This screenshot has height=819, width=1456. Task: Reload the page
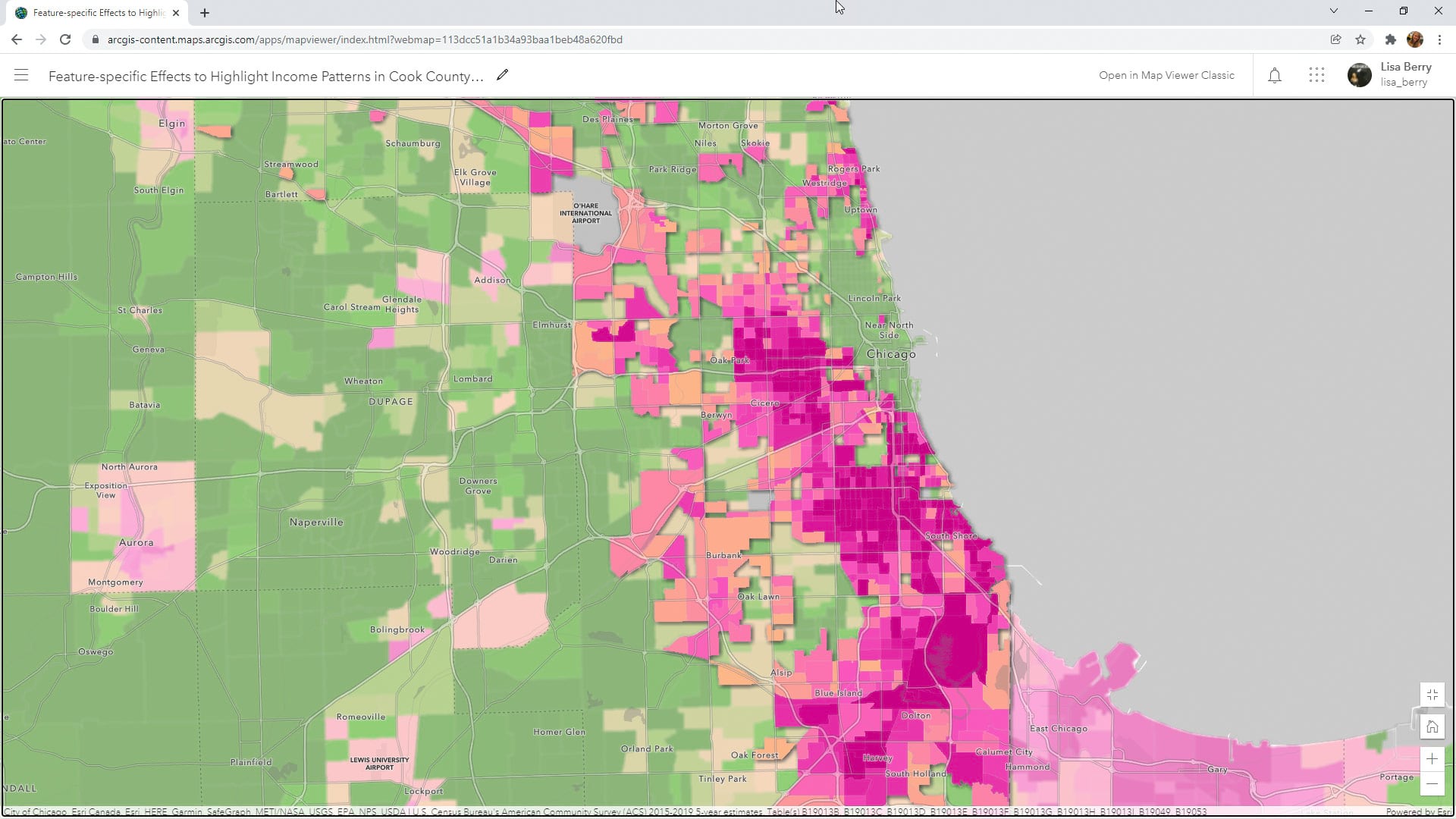[65, 39]
